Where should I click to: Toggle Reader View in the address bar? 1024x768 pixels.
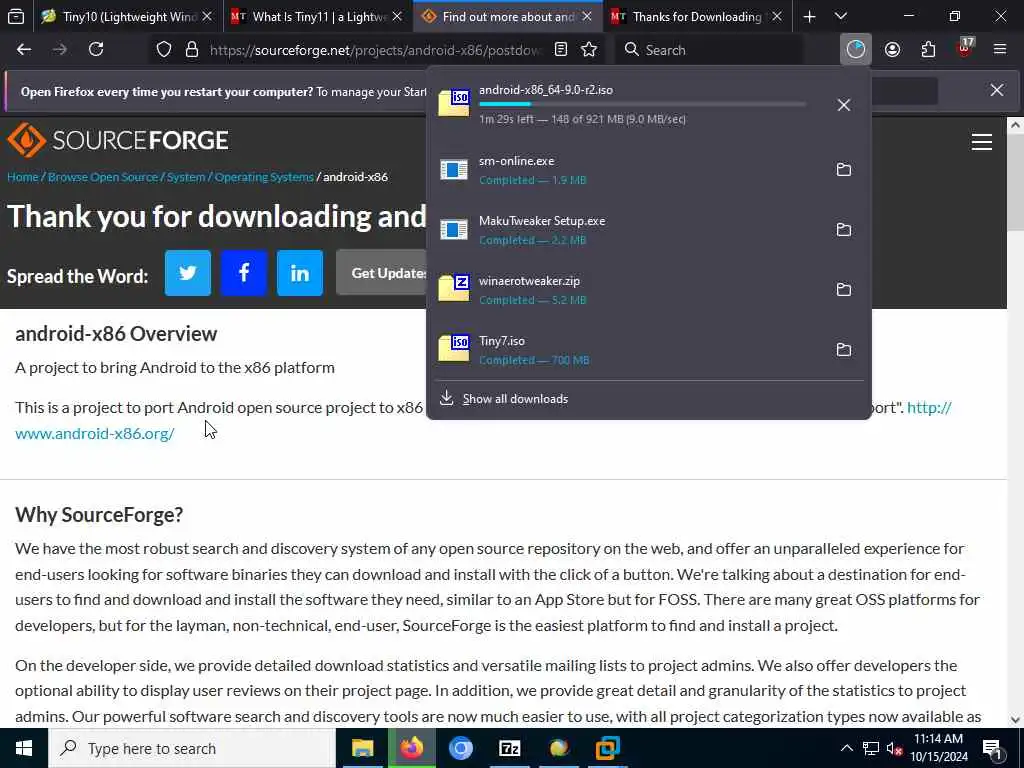560,50
